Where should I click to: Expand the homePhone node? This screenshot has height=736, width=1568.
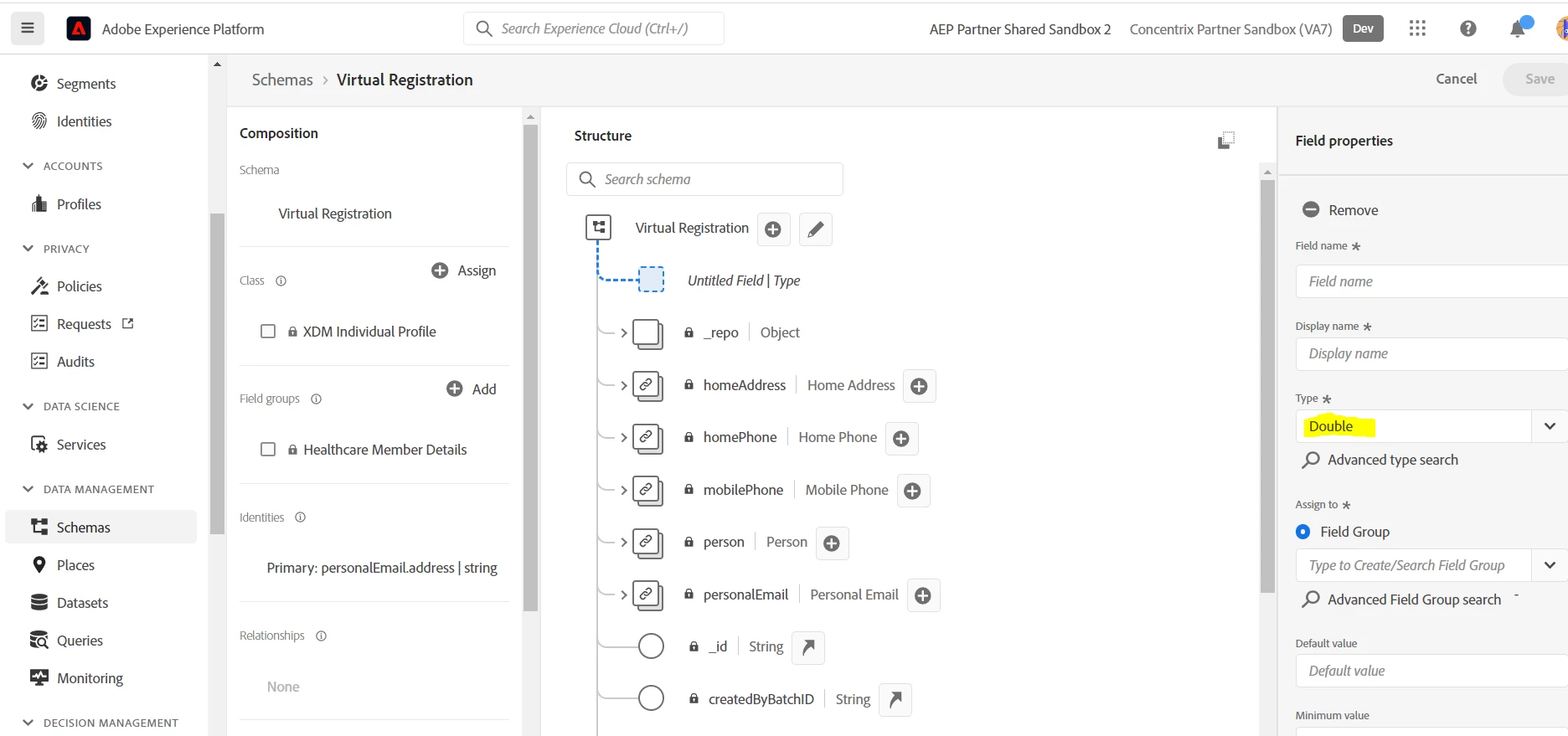pyautogui.click(x=624, y=438)
